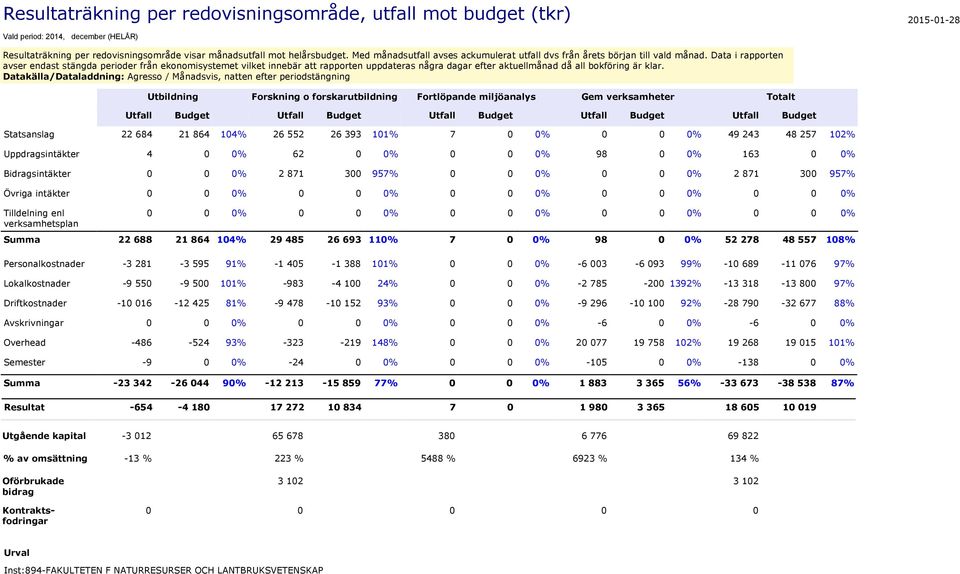Open the 77% cost Summa percentage

click(x=386, y=382)
